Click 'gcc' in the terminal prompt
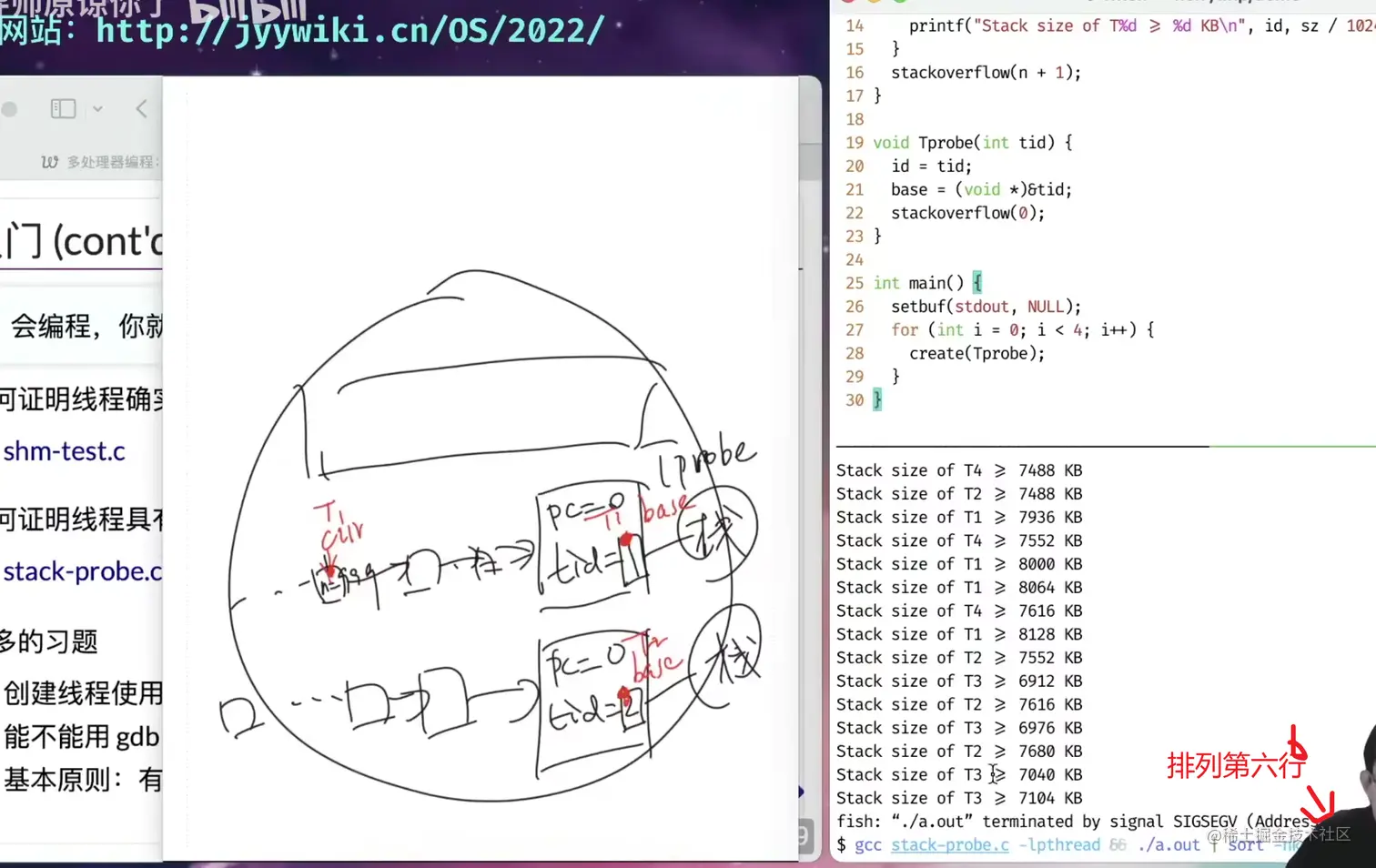The width and height of the screenshot is (1376, 868). pyautogui.click(x=868, y=845)
